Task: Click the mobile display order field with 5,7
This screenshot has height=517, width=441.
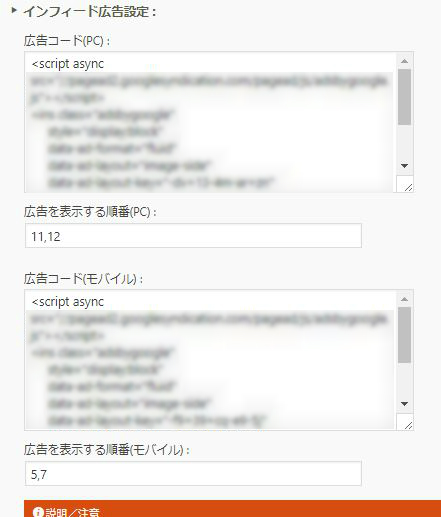Action: [193, 474]
